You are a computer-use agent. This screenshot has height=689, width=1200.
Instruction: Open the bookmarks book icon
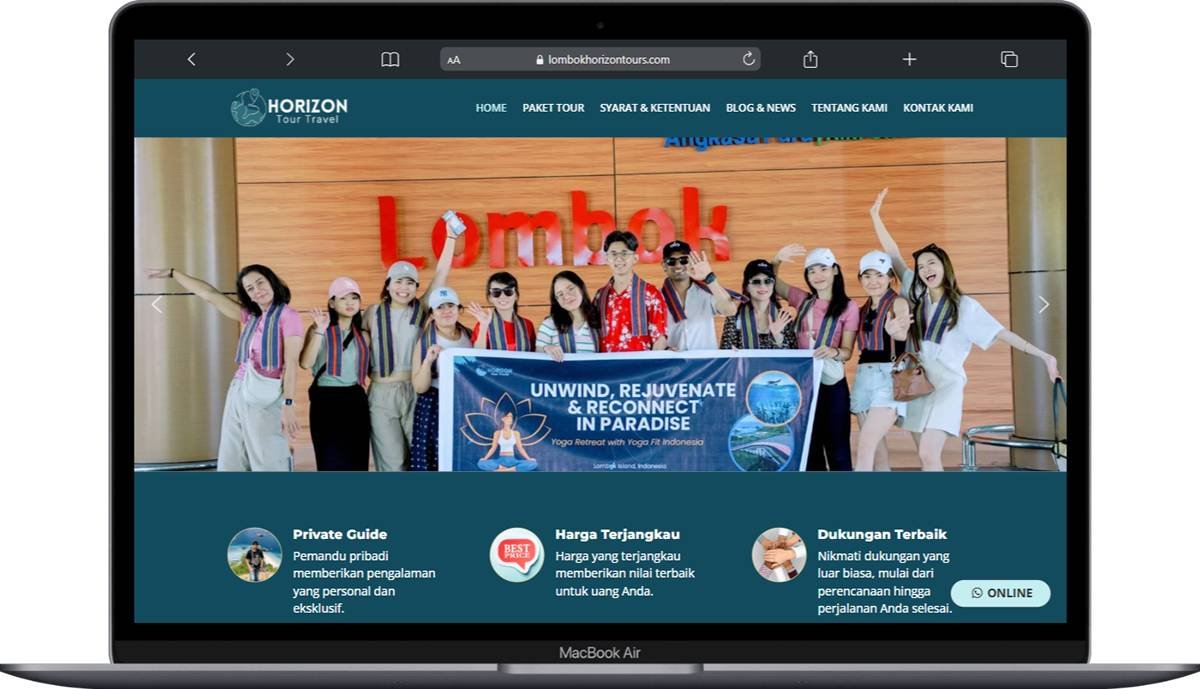pyautogui.click(x=390, y=59)
